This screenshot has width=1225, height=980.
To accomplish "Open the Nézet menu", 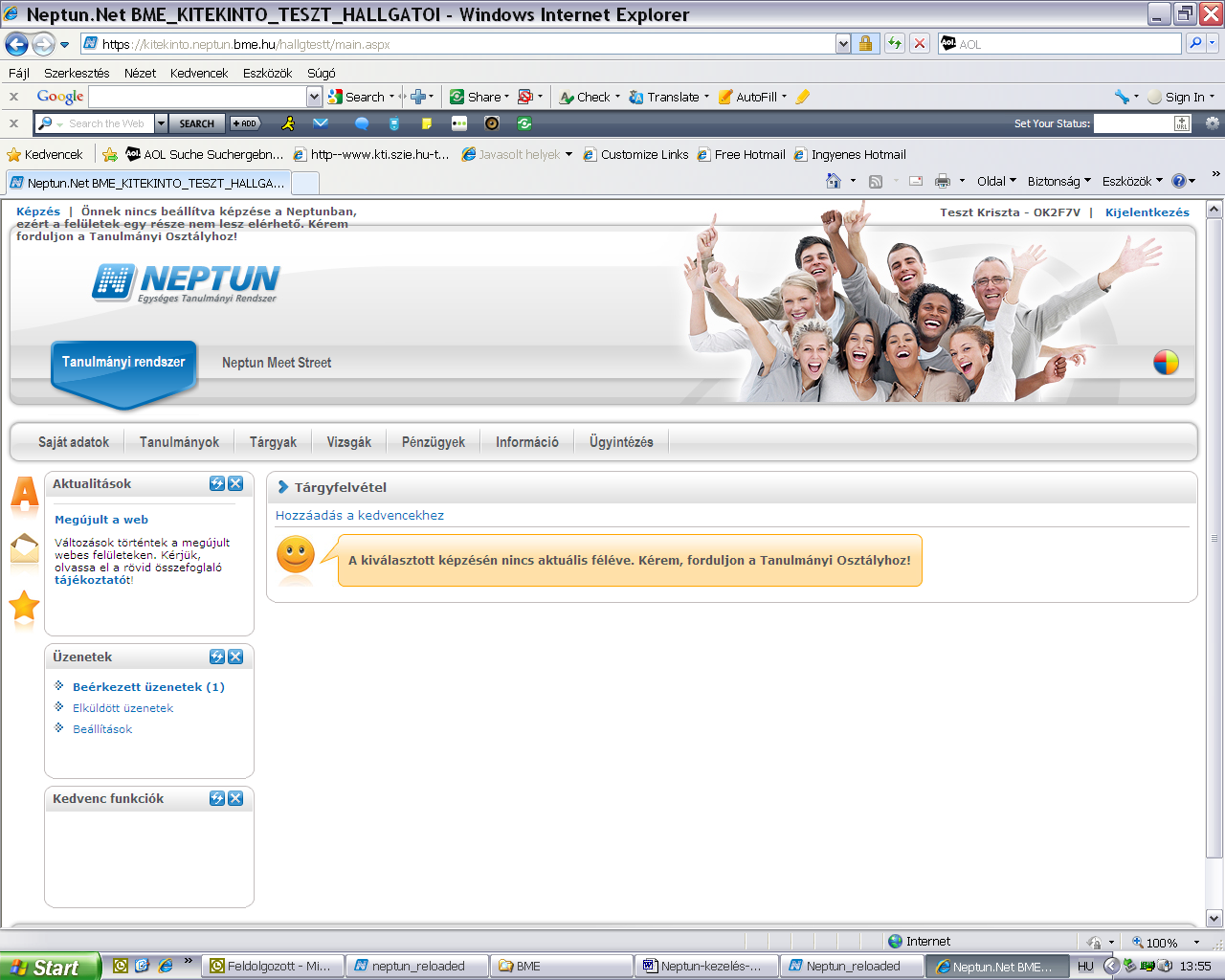I will click(x=140, y=73).
